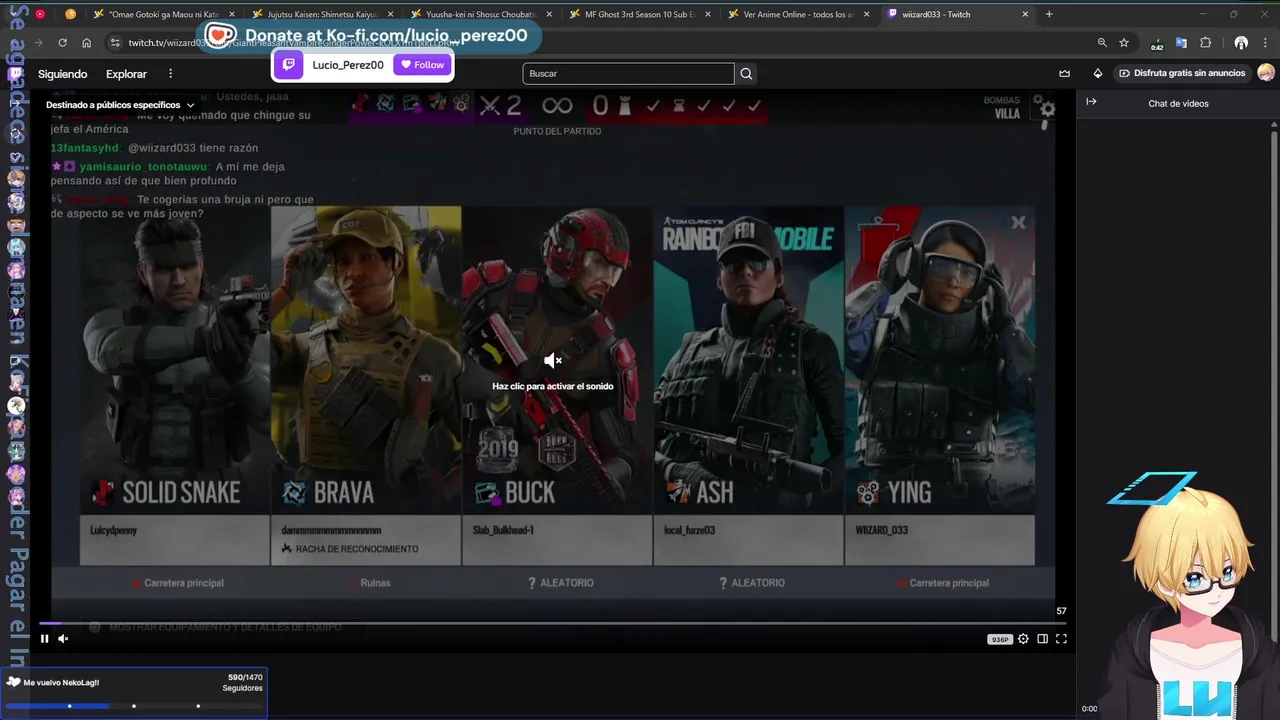This screenshot has width=1280, height=720.
Task: Click the get Bits icon
Action: coord(1098,73)
